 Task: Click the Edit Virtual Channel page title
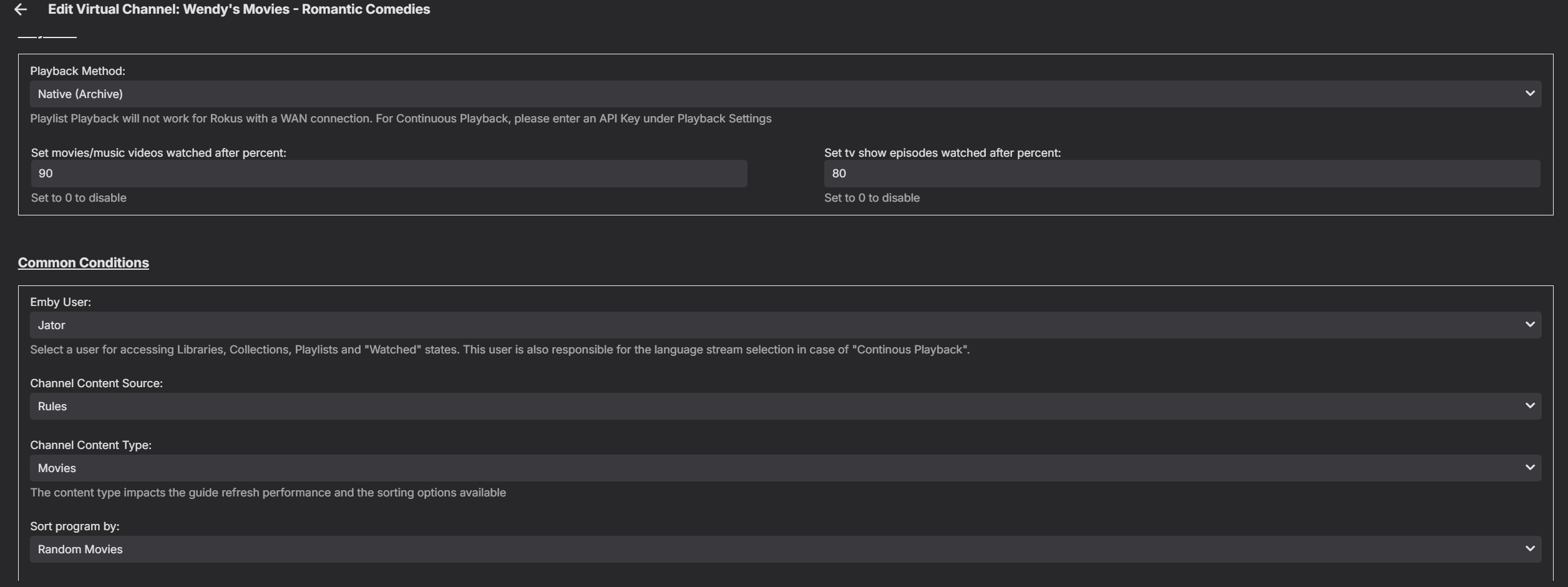[x=238, y=9]
